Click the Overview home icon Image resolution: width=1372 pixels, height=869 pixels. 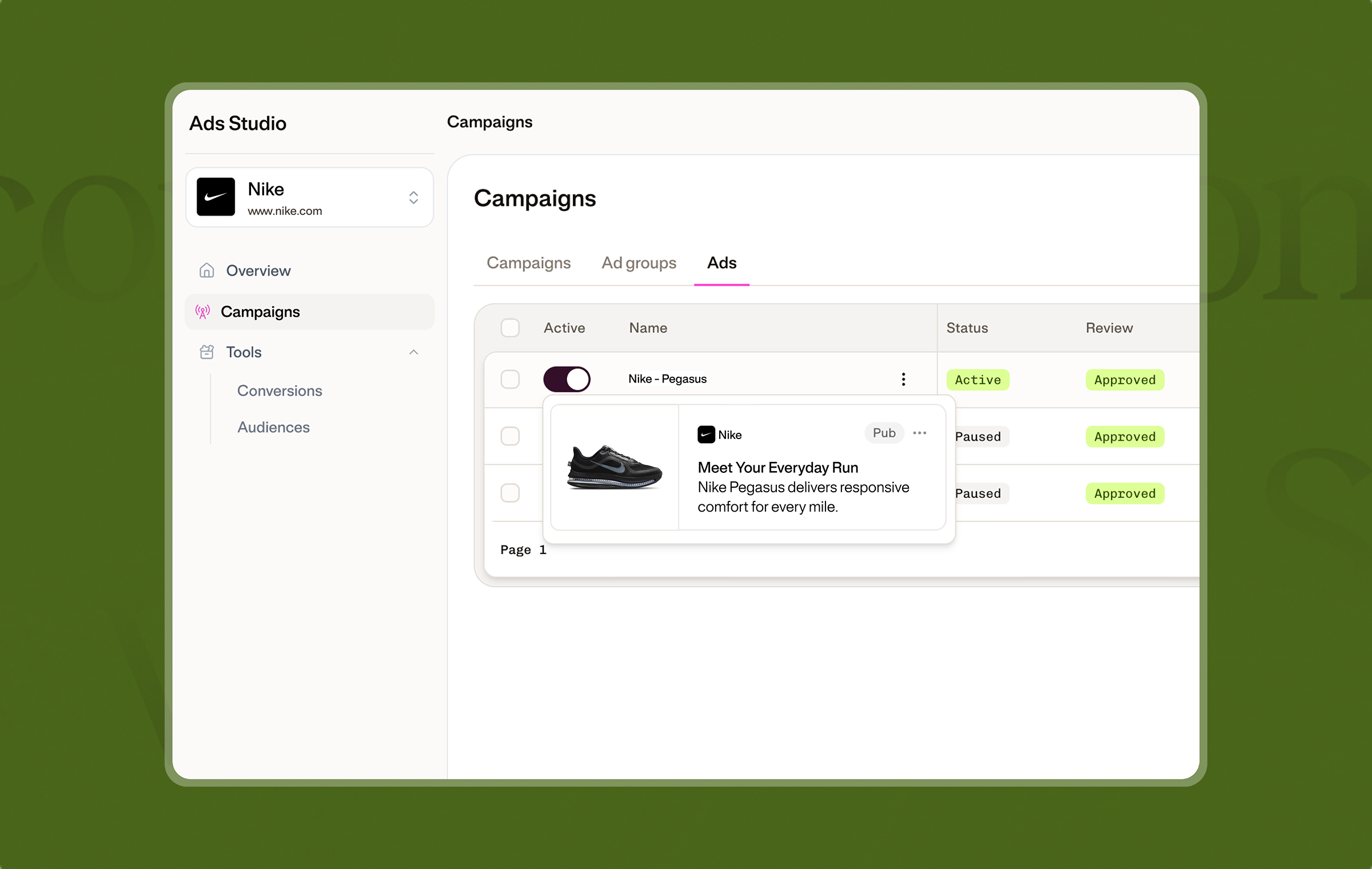[206, 270]
